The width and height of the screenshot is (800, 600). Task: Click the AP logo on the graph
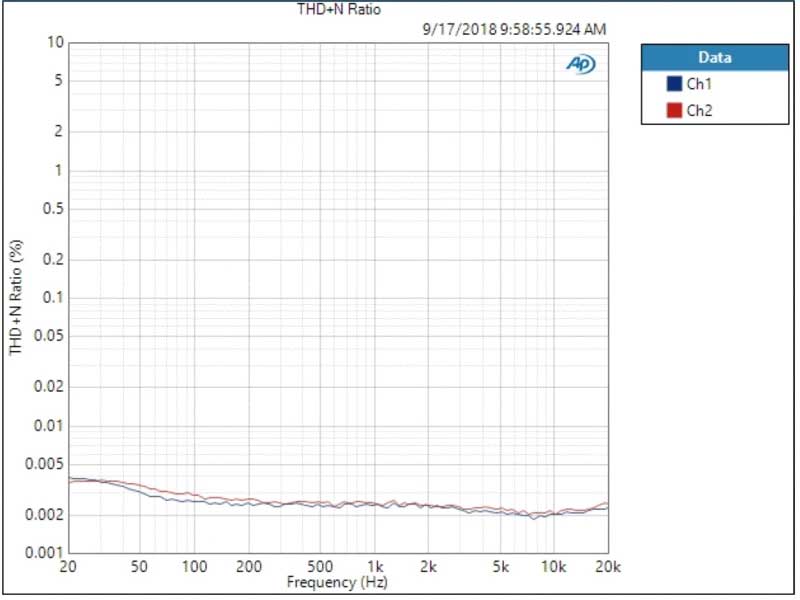(580, 64)
